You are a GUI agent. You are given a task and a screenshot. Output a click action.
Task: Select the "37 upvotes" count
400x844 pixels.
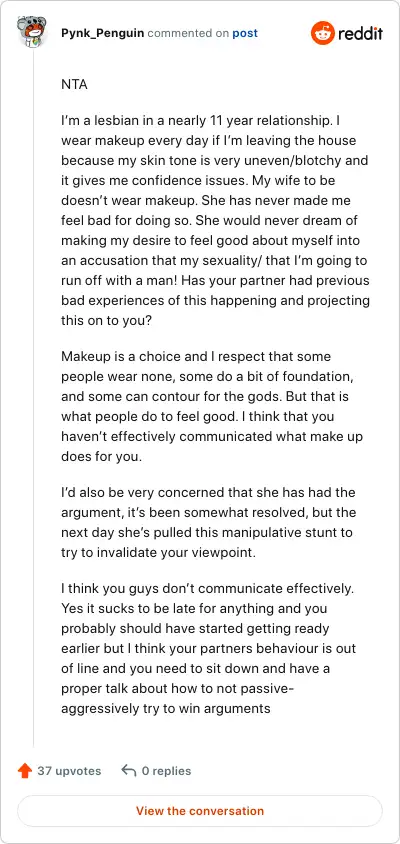(x=69, y=771)
